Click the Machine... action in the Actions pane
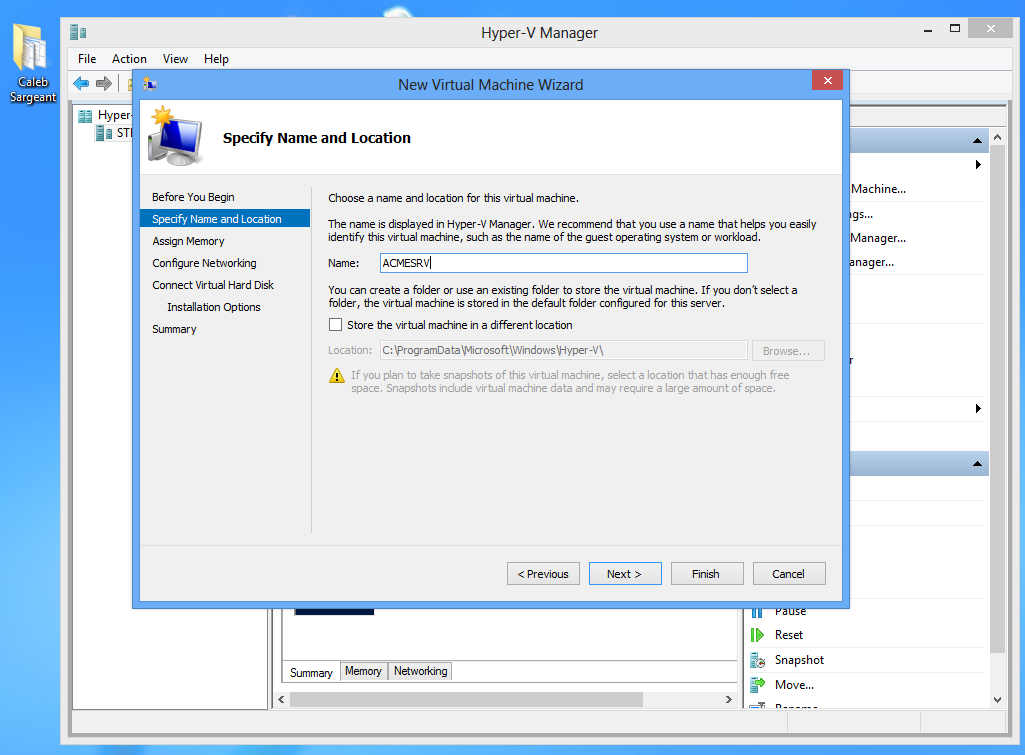Image resolution: width=1025 pixels, height=755 pixels. point(879,189)
